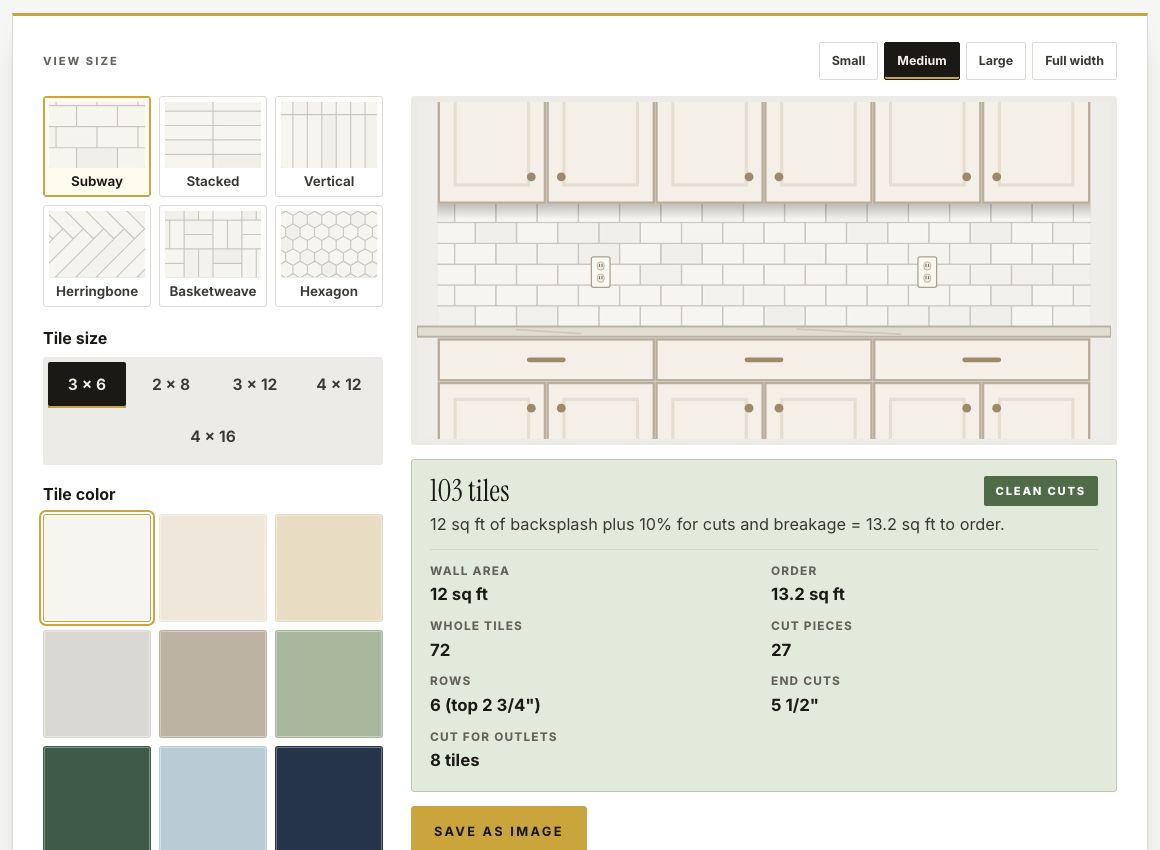Click the "13.2 sq ft" order value

[808, 594]
